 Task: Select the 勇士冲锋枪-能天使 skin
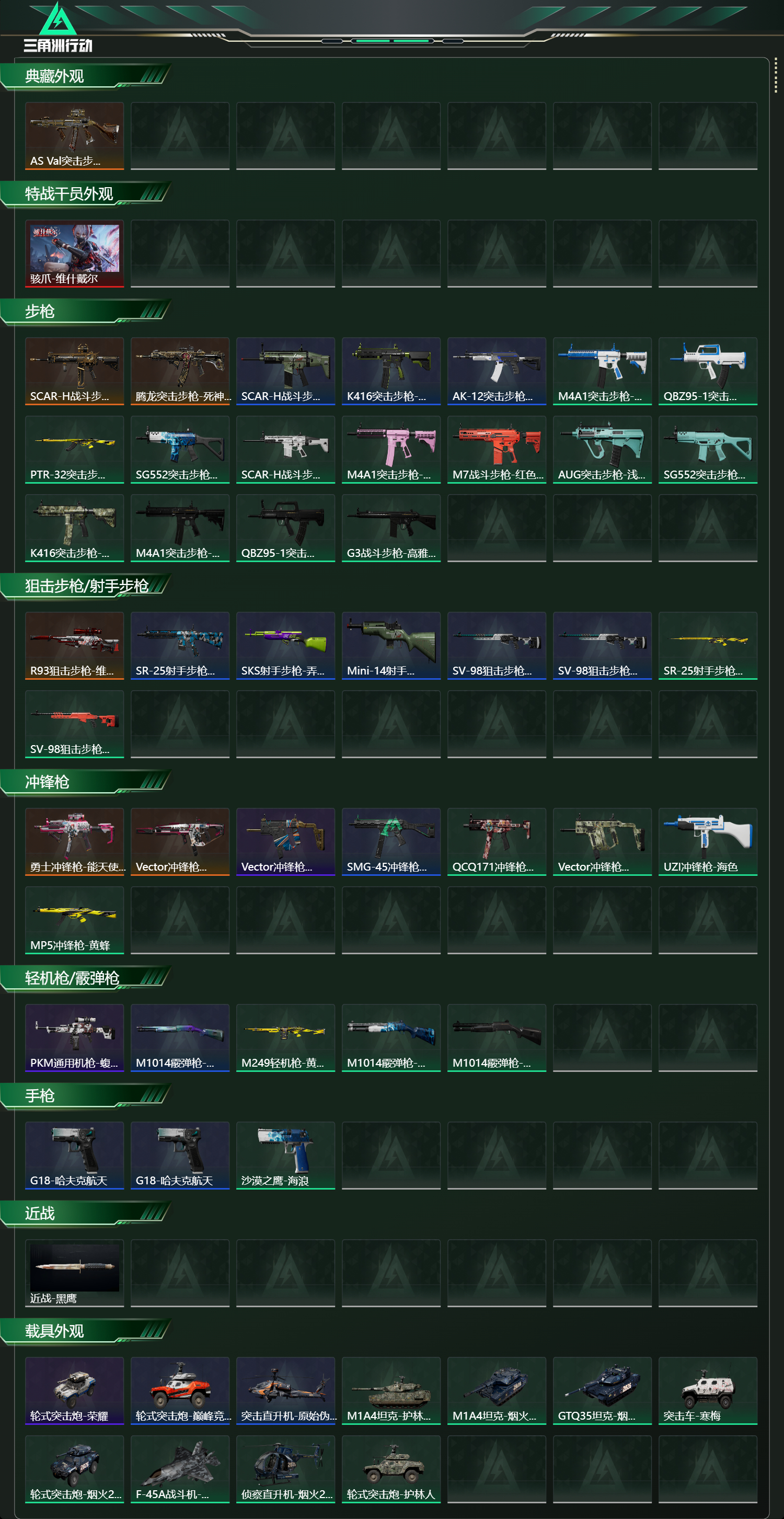click(74, 841)
